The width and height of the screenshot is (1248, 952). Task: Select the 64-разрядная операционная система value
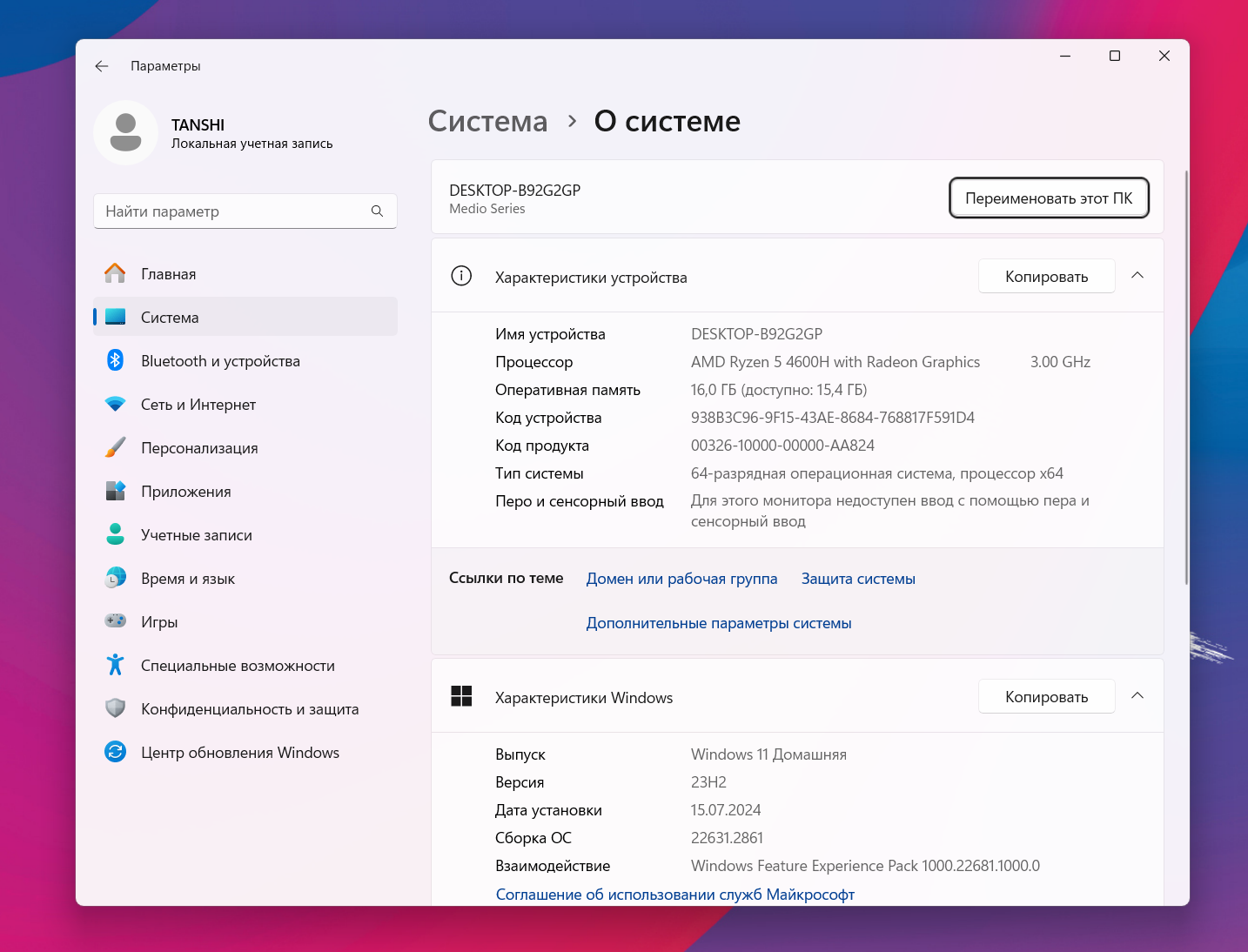(877, 473)
